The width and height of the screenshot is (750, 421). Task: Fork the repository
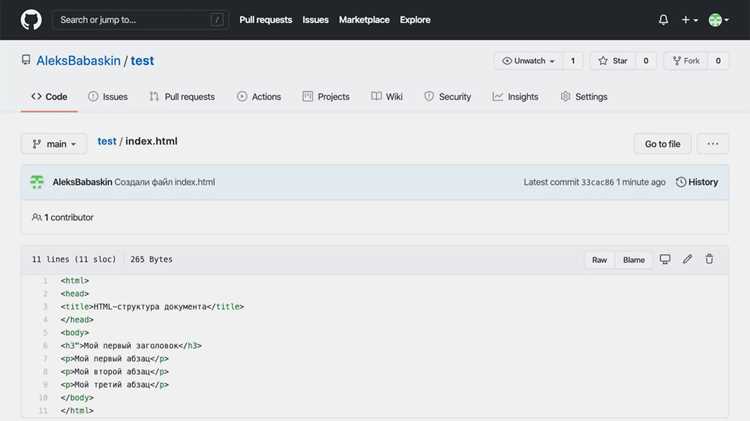(x=685, y=61)
